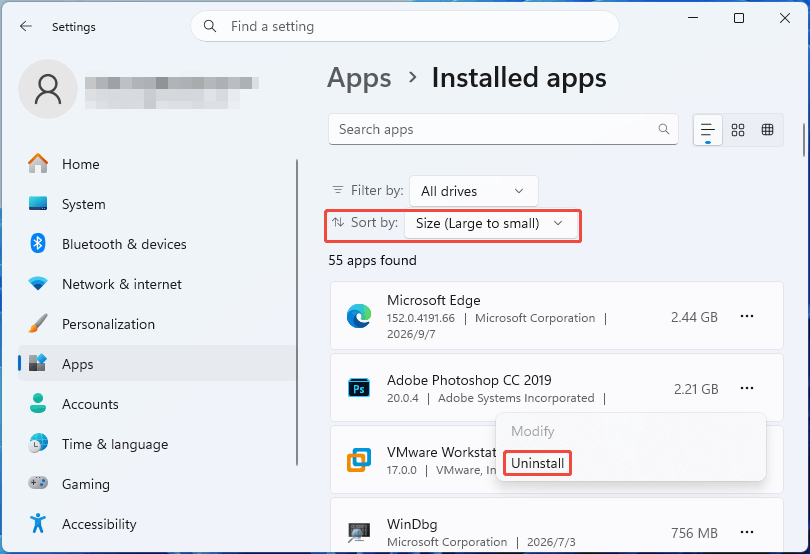This screenshot has height=554, width=810.
Task: Select Modify in the context menu
Action: tap(533, 431)
